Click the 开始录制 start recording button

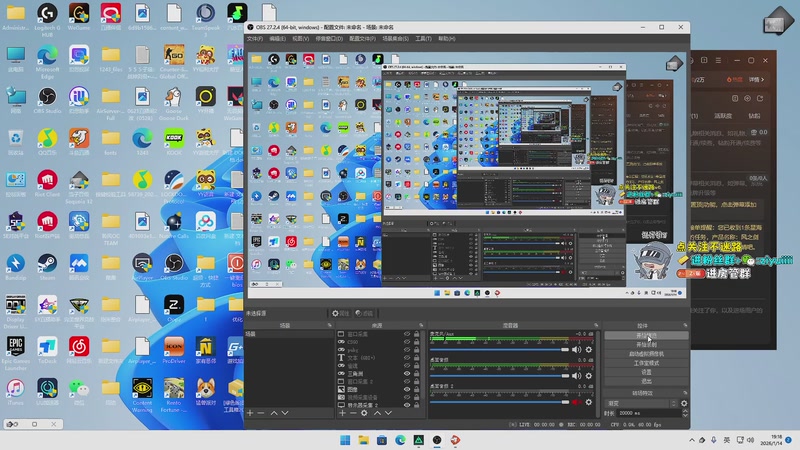pos(646,344)
